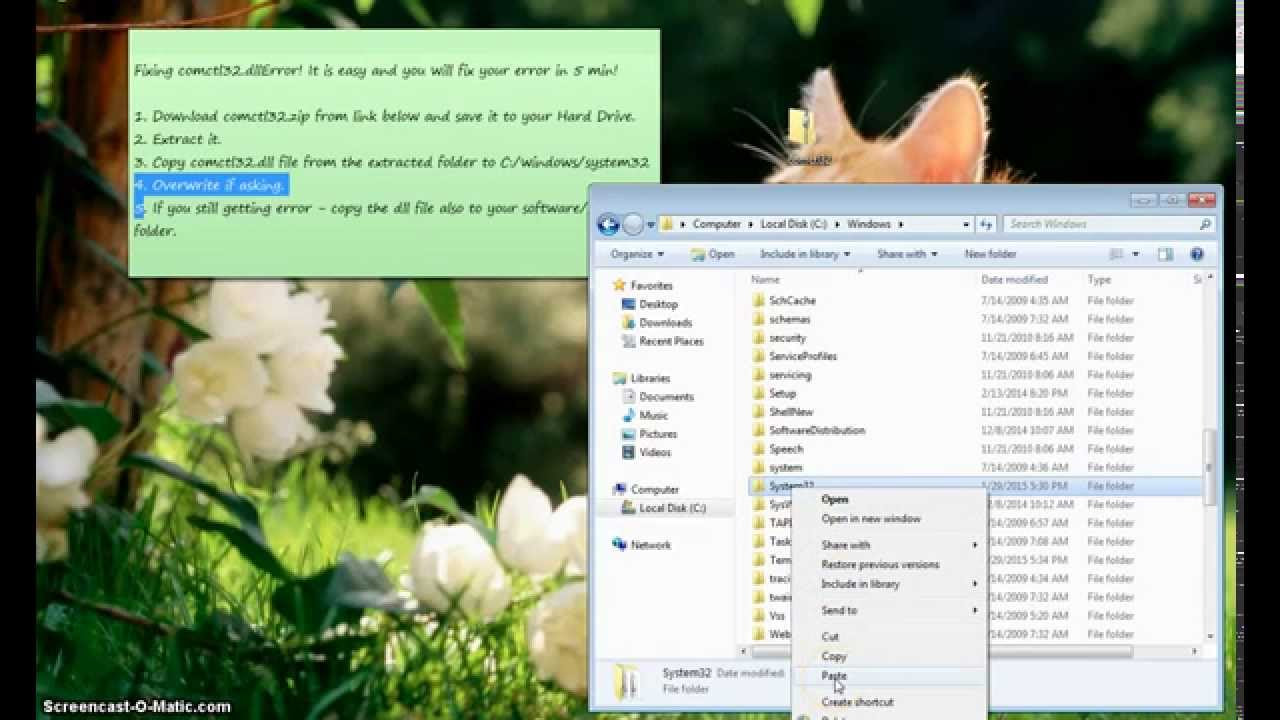Open the Pictures library
The image size is (1280, 720).
pos(658,434)
